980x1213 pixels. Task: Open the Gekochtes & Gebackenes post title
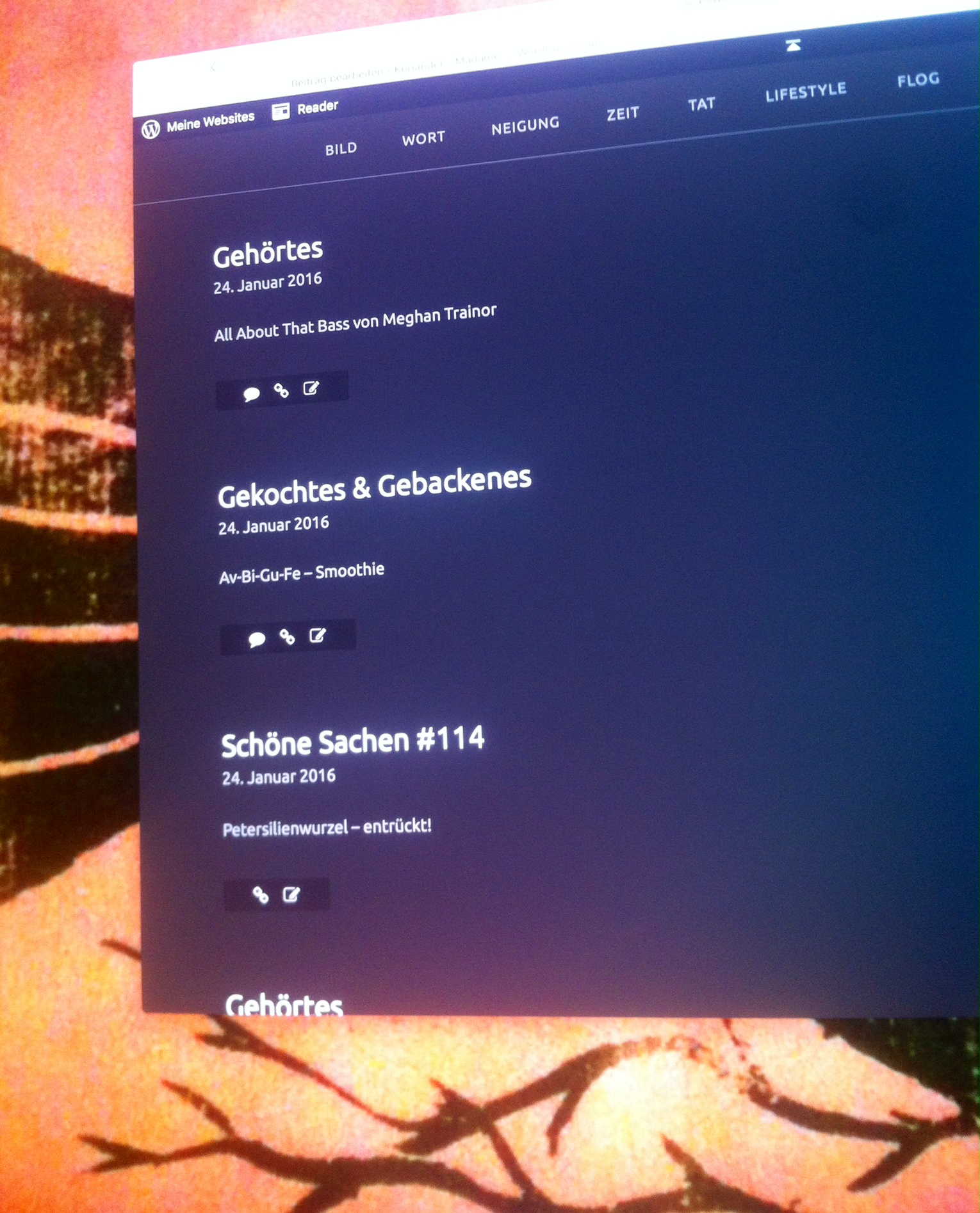(374, 487)
